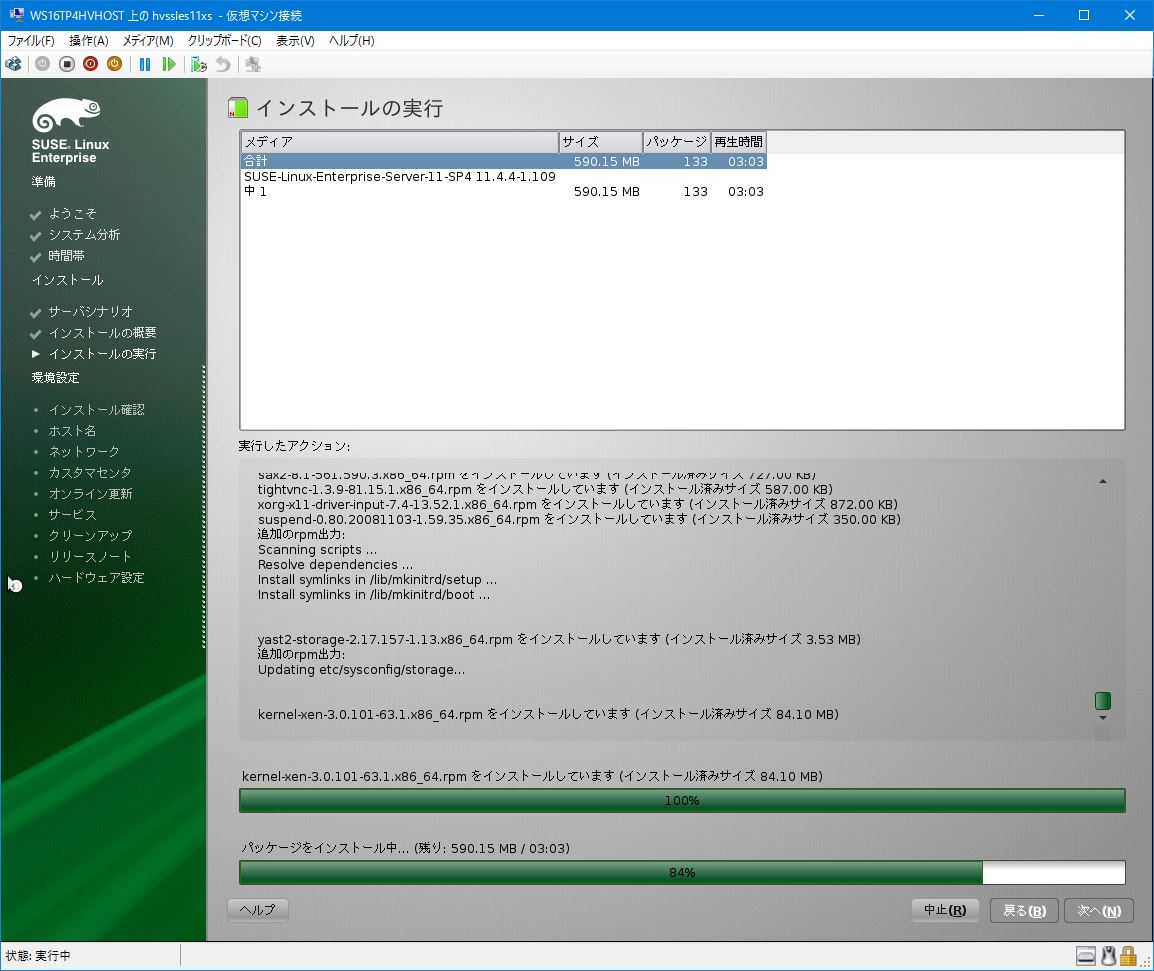Click the green installation page title icon
Screen dimensions: 1154x971
(238, 108)
